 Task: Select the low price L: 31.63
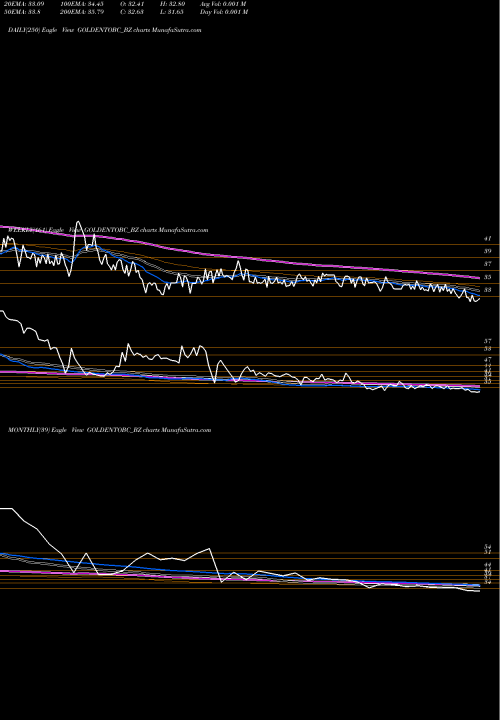(172, 12)
